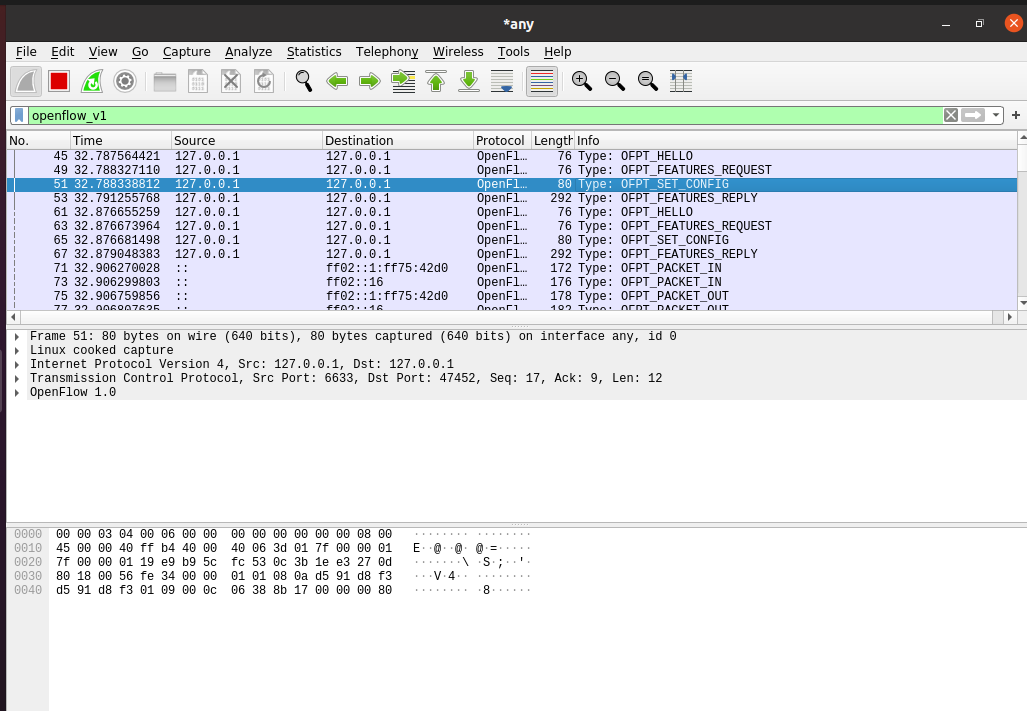Reload this capture file icon
1027x711 pixels.
pos(264,81)
